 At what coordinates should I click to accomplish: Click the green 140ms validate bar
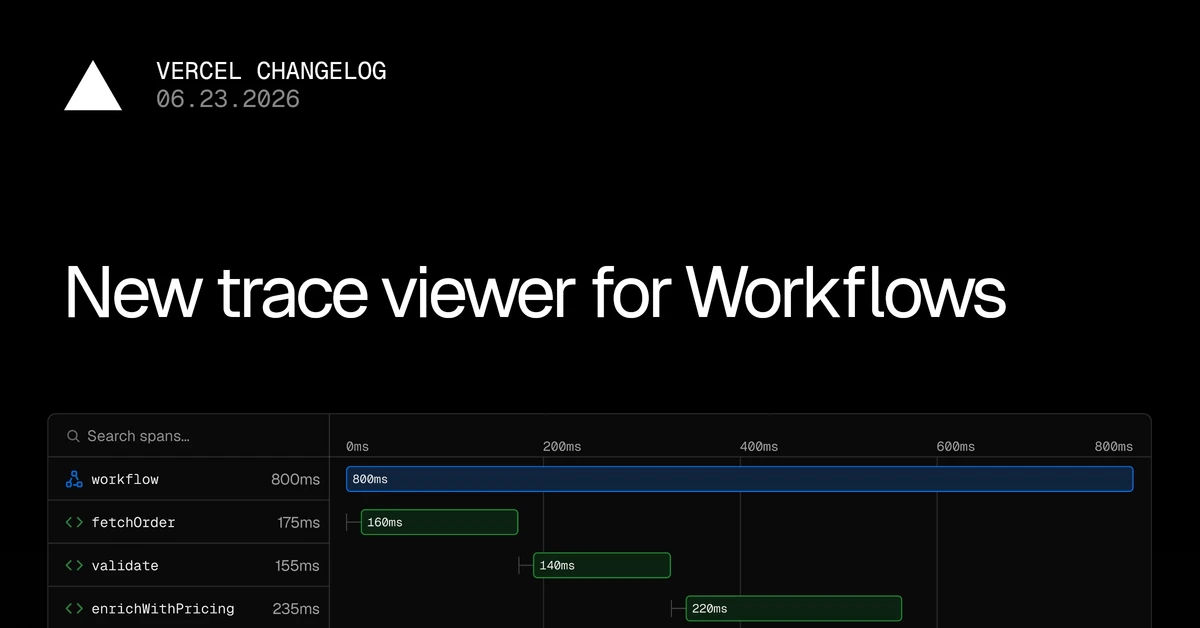[x=601, y=565]
